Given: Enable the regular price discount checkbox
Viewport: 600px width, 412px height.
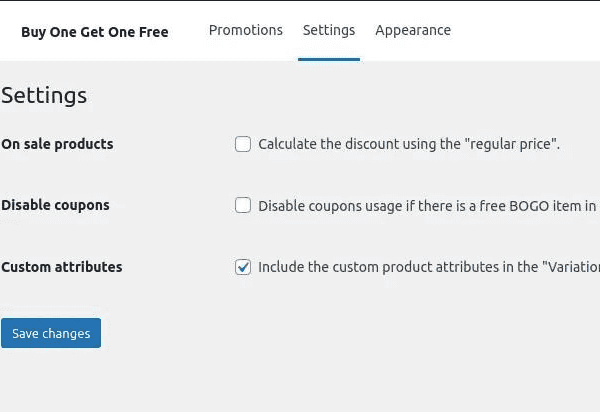Looking at the screenshot, I should pyautogui.click(x=243, y=144).
